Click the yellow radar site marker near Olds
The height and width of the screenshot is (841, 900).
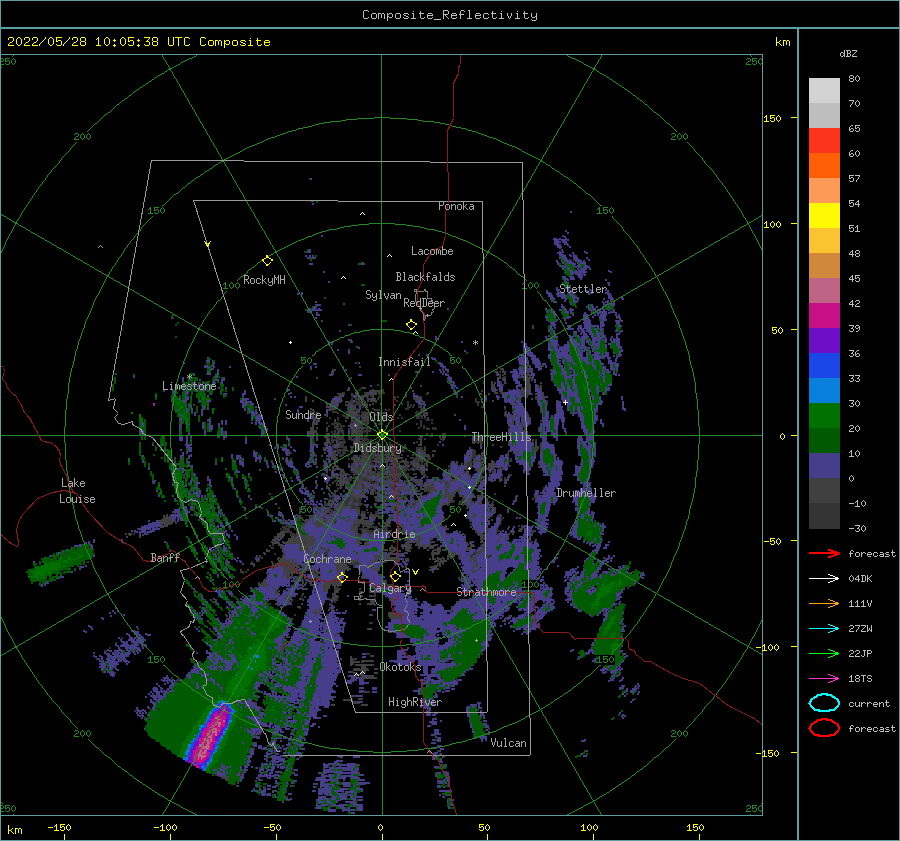tap(382, 435)
